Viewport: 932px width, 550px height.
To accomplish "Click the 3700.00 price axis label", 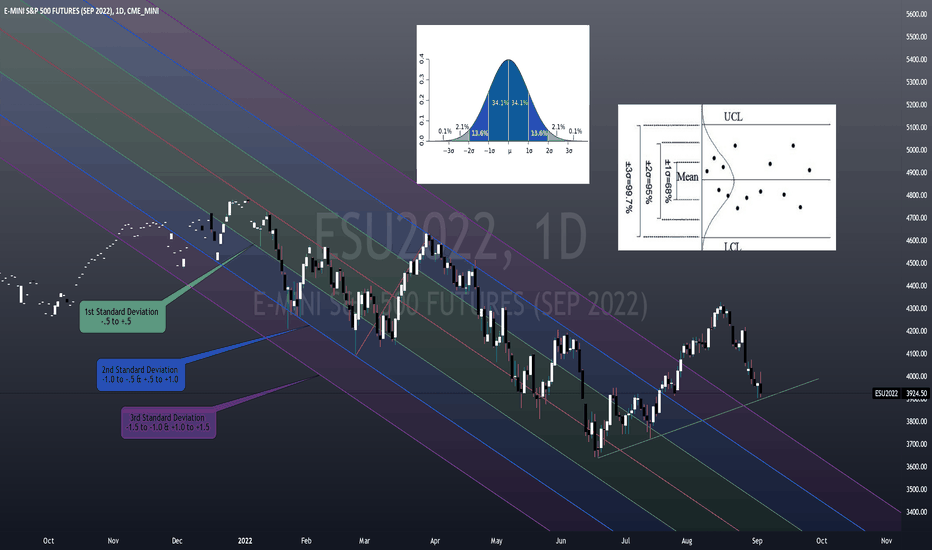I will (x=916, y=444).
